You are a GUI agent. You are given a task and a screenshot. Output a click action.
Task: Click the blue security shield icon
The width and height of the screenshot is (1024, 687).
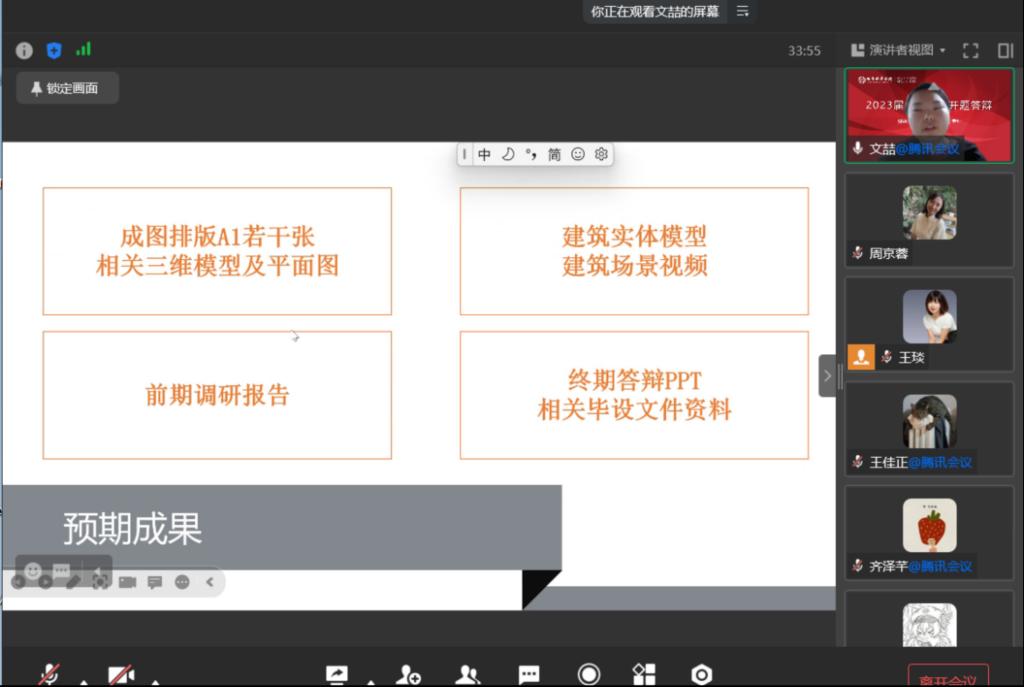(x=54, y=50)
